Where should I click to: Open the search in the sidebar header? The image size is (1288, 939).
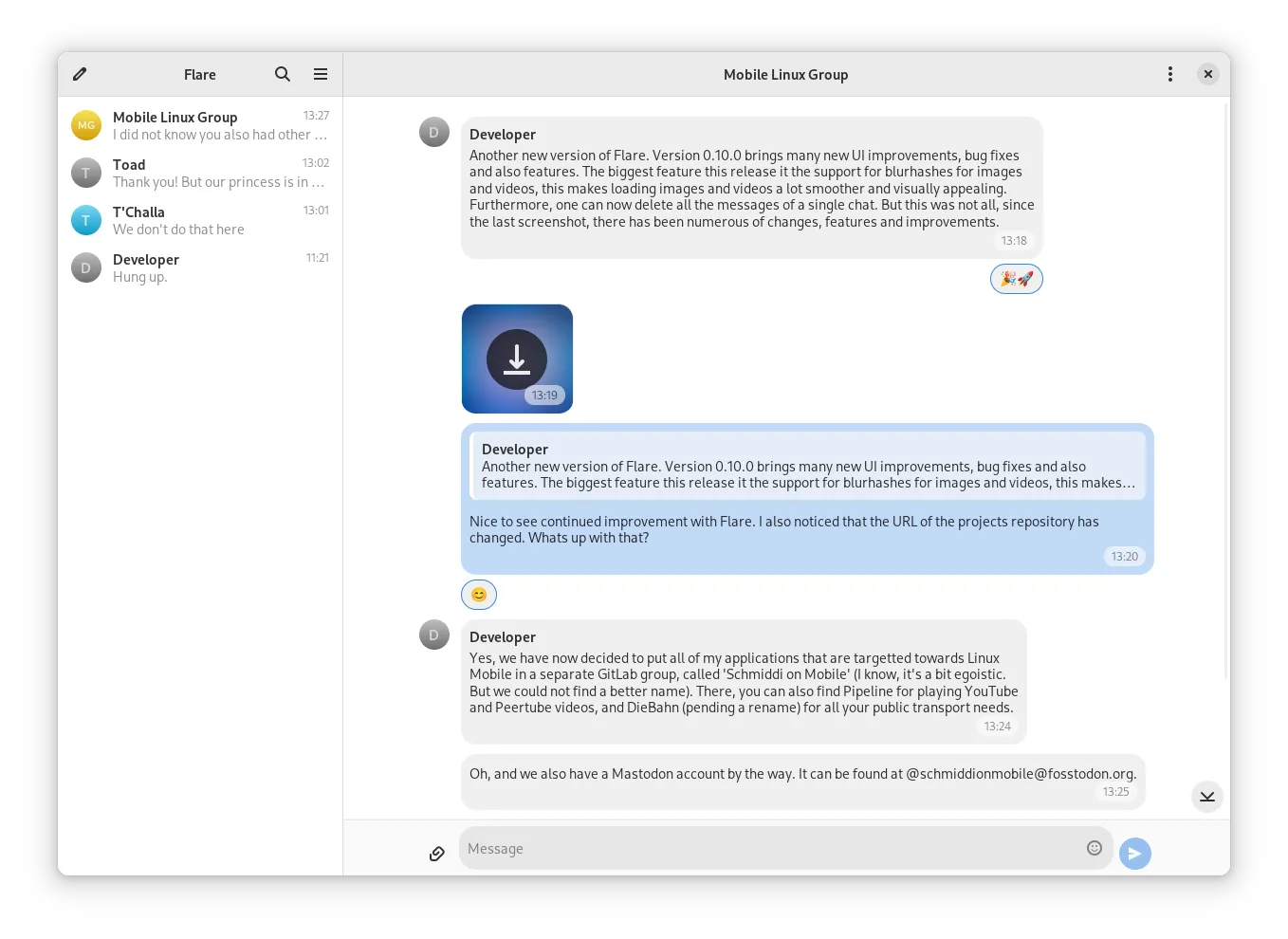(283, 74)
